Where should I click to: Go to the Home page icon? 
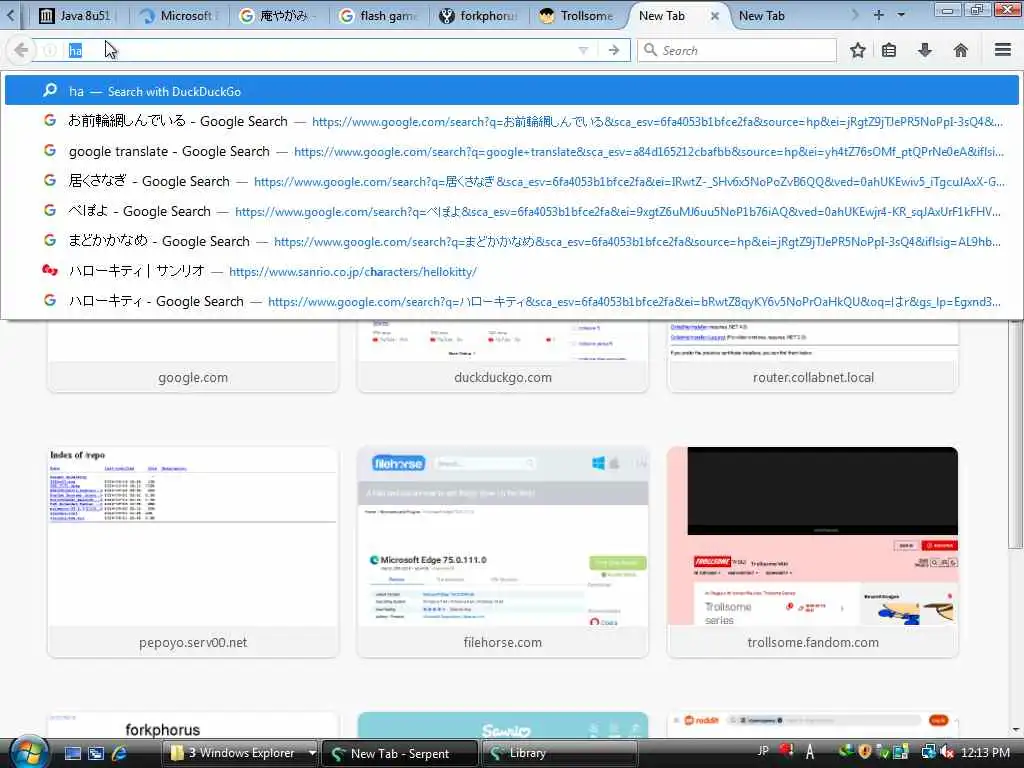click(960, 50)
